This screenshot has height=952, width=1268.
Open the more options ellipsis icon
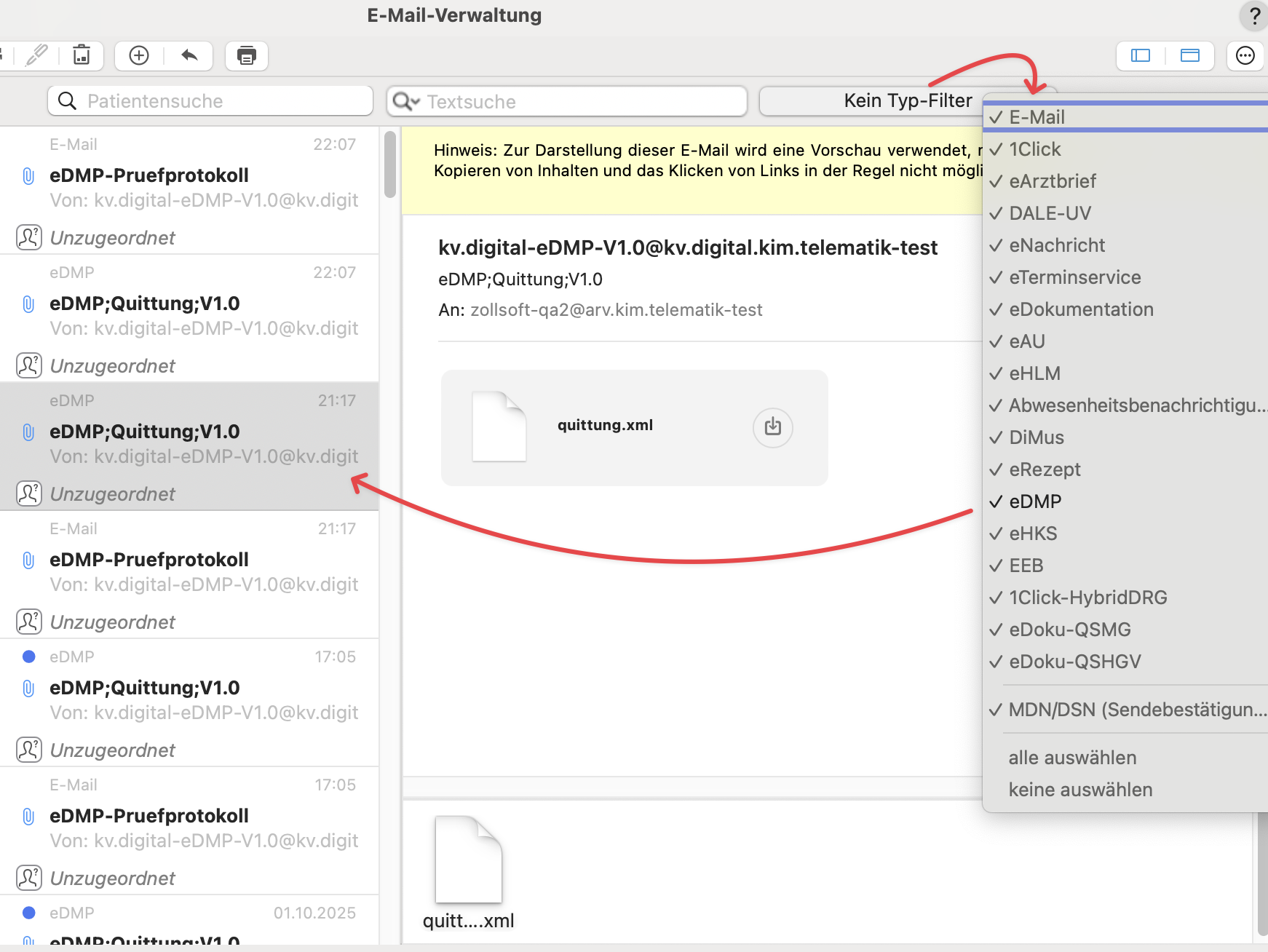1245,55
